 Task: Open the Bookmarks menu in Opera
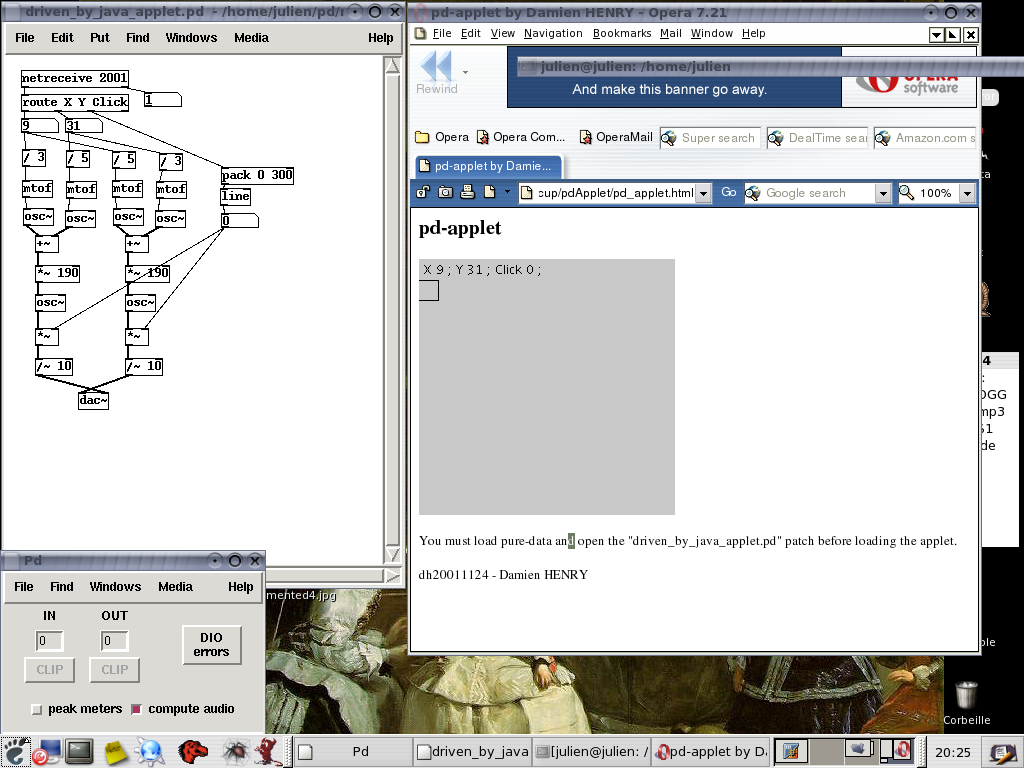click(x=621, y=33)
